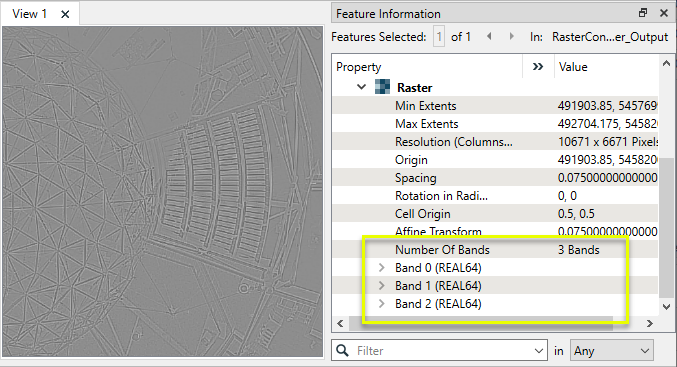This screenshot has height=367, width=677.
Task: Go to previous selected feature arrow
Action: (489, 36)
